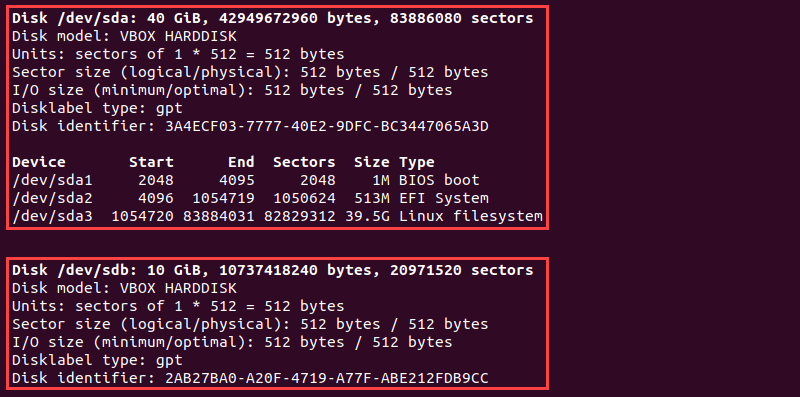
Task: Click the Device column header
Action: click(39, 162)
